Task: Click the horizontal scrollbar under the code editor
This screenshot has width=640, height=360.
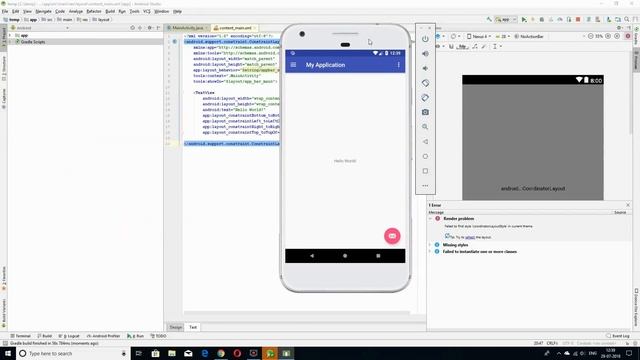Action: point(297,313)
